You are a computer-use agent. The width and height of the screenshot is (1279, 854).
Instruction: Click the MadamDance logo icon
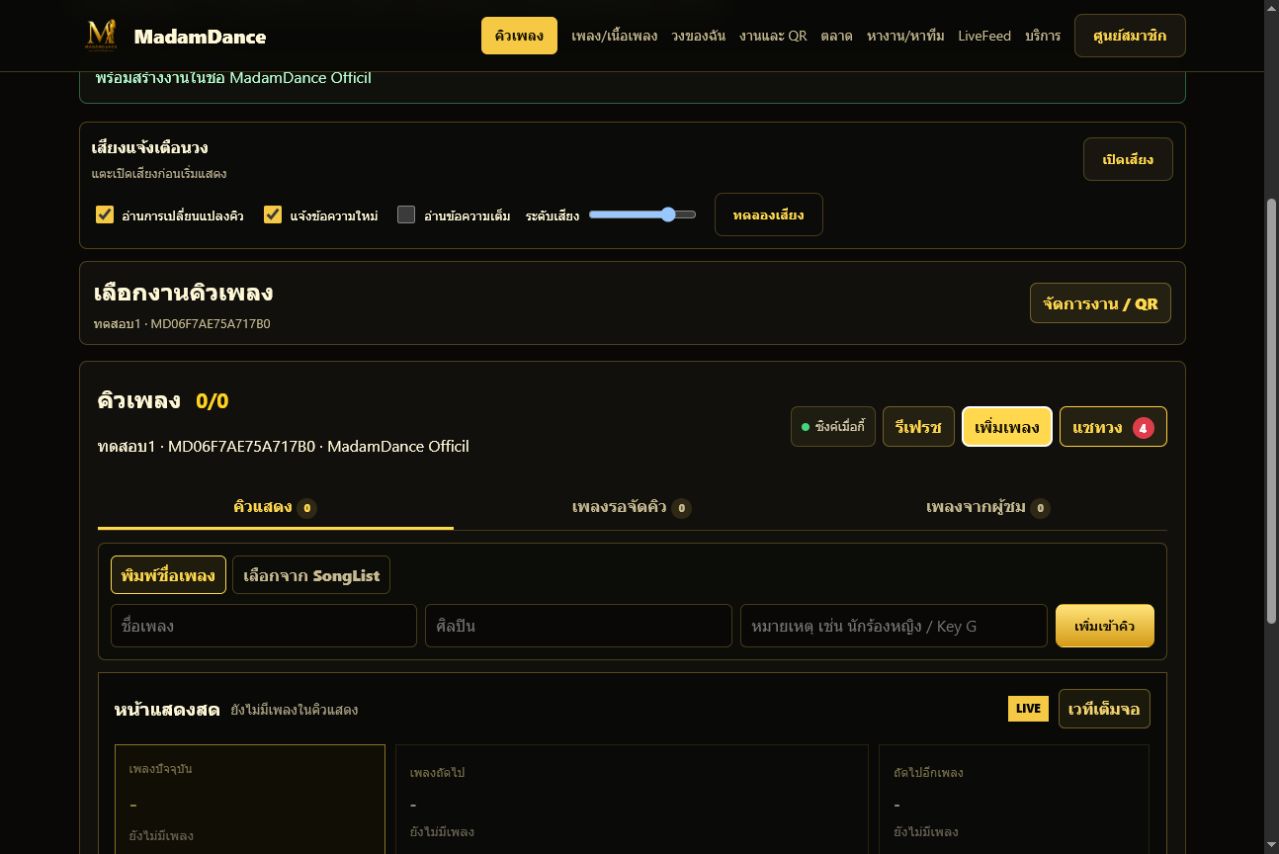click(x=102, y=36)
